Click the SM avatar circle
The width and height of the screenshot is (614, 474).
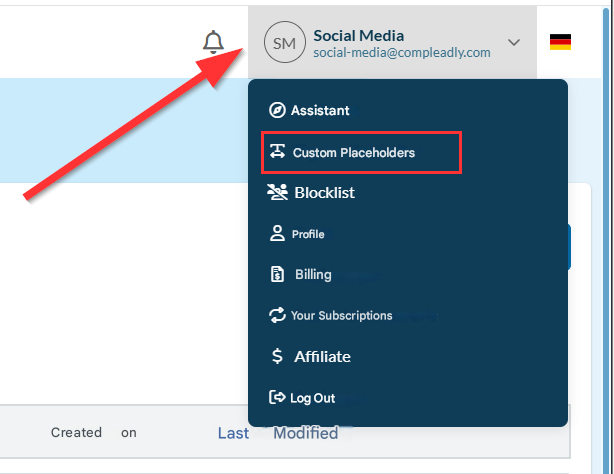pos(284,42)
